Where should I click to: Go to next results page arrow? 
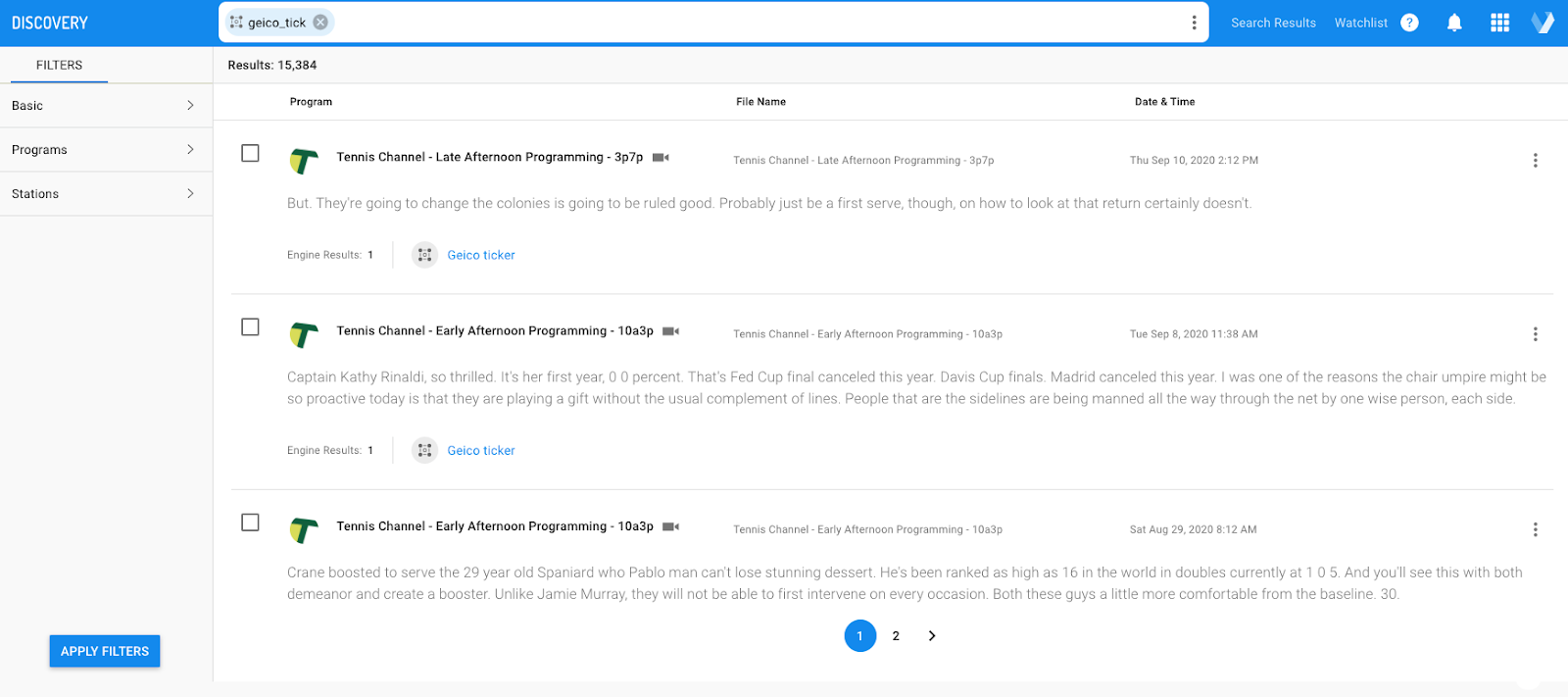click(x=932, y=636)
